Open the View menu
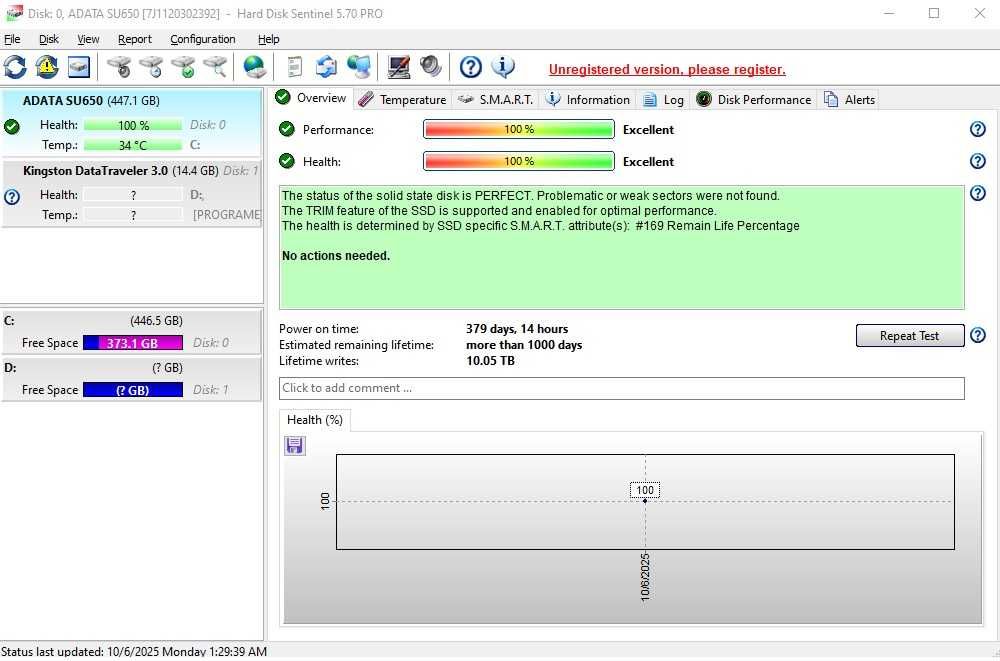The height and width of the screenshot is (661, 1000). [x=88, y=40]
